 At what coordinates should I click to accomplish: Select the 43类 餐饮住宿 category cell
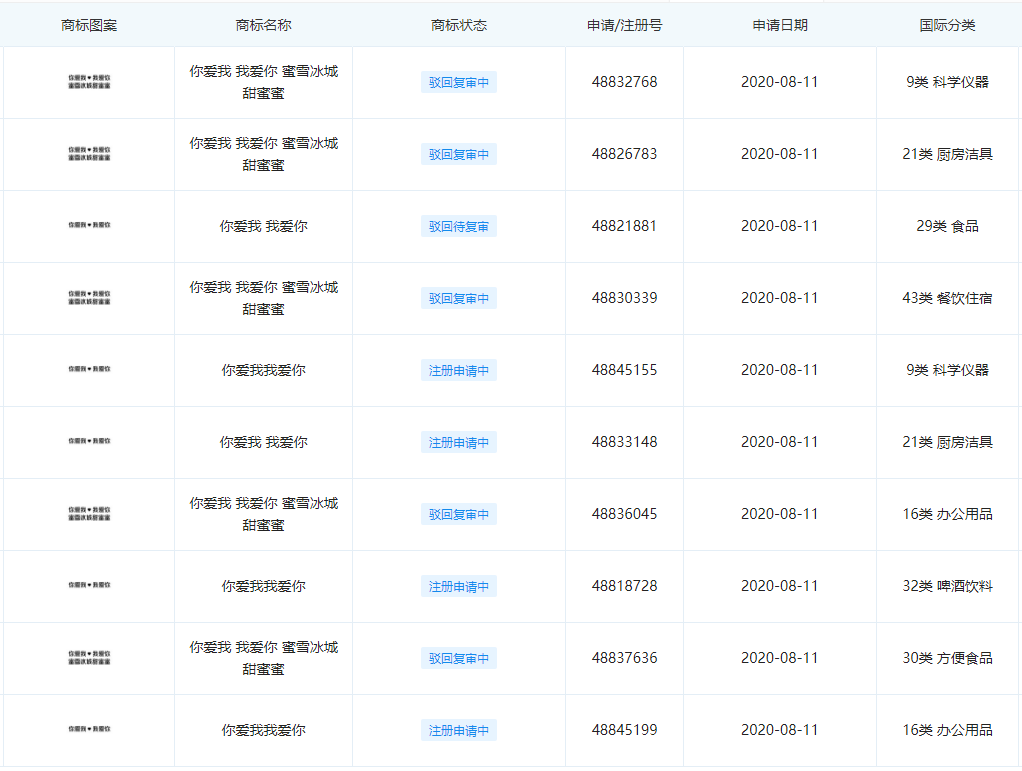(947, 298)
